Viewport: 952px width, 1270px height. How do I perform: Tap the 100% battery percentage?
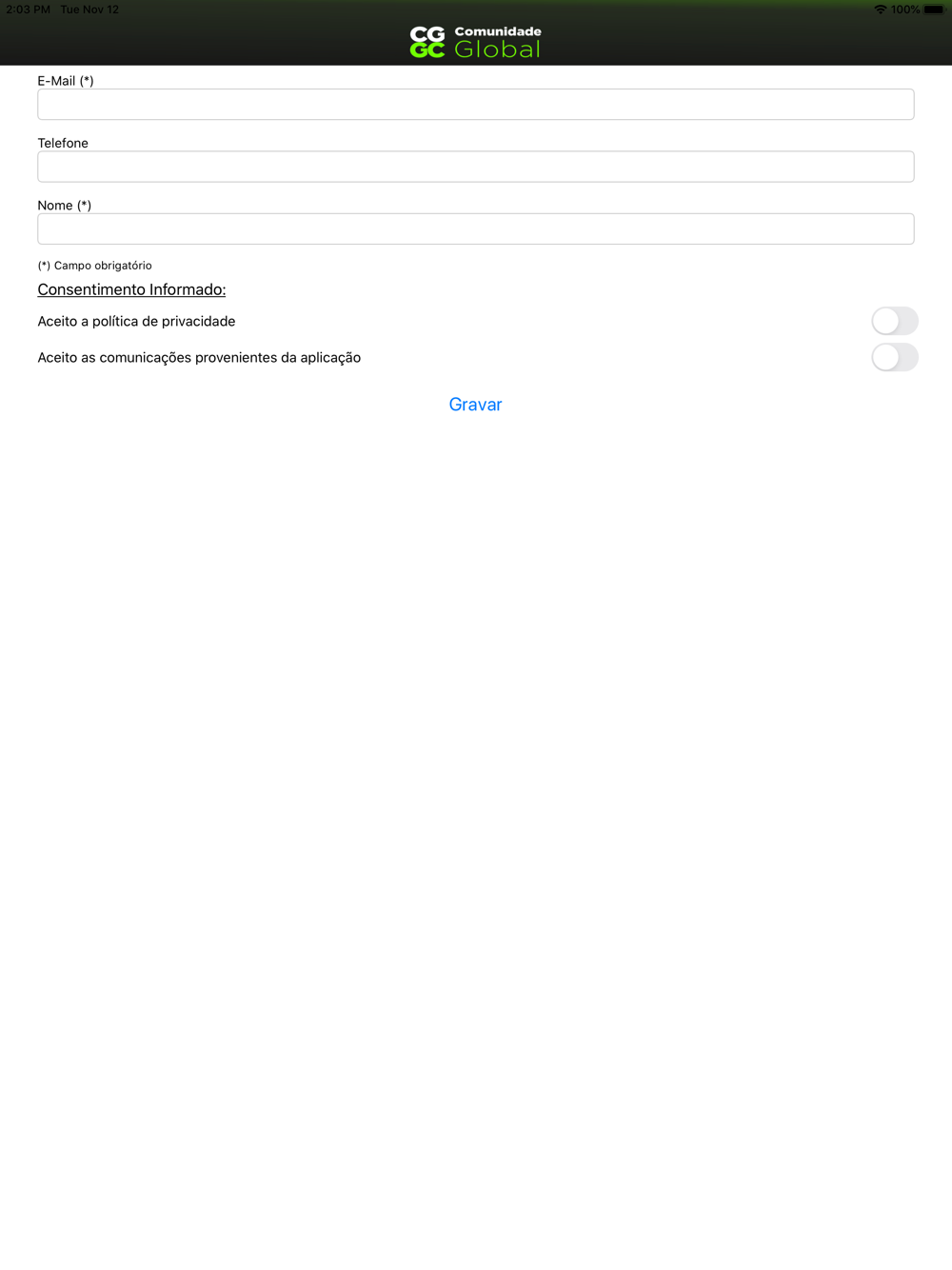(905, 10)
